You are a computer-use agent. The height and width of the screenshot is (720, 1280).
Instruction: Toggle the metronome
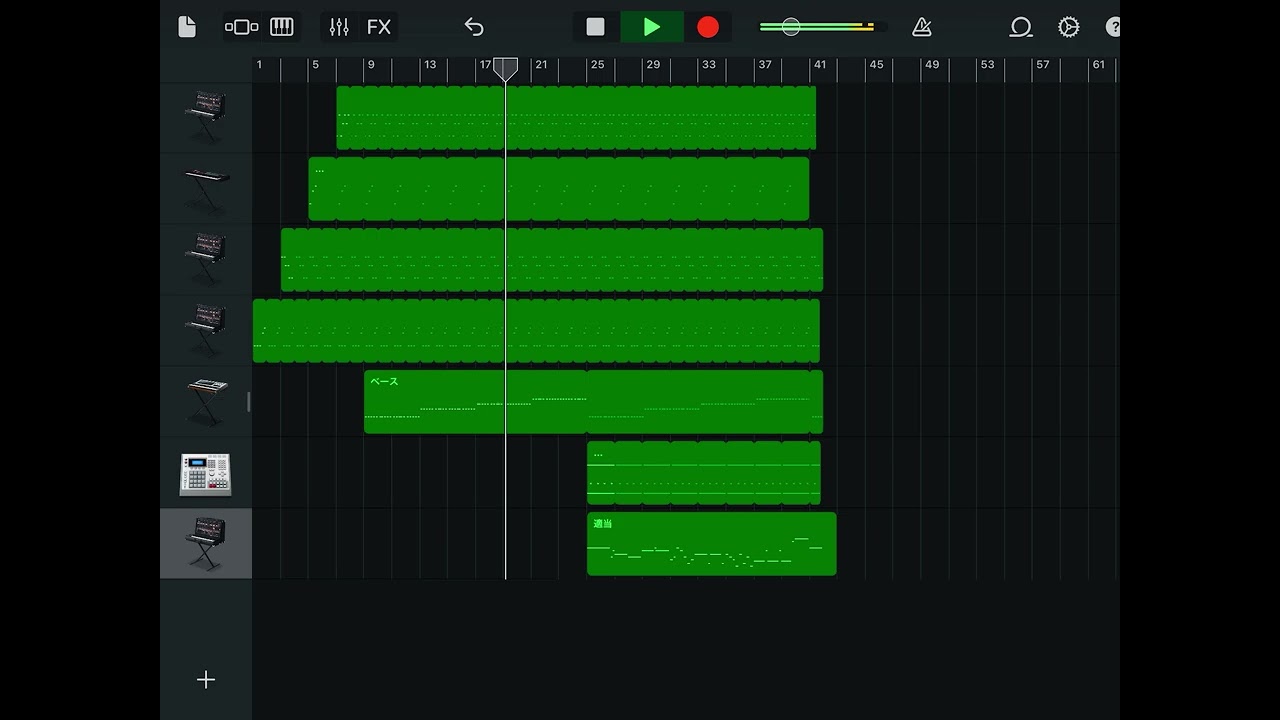pyautogui.click(x=922, y=27)
